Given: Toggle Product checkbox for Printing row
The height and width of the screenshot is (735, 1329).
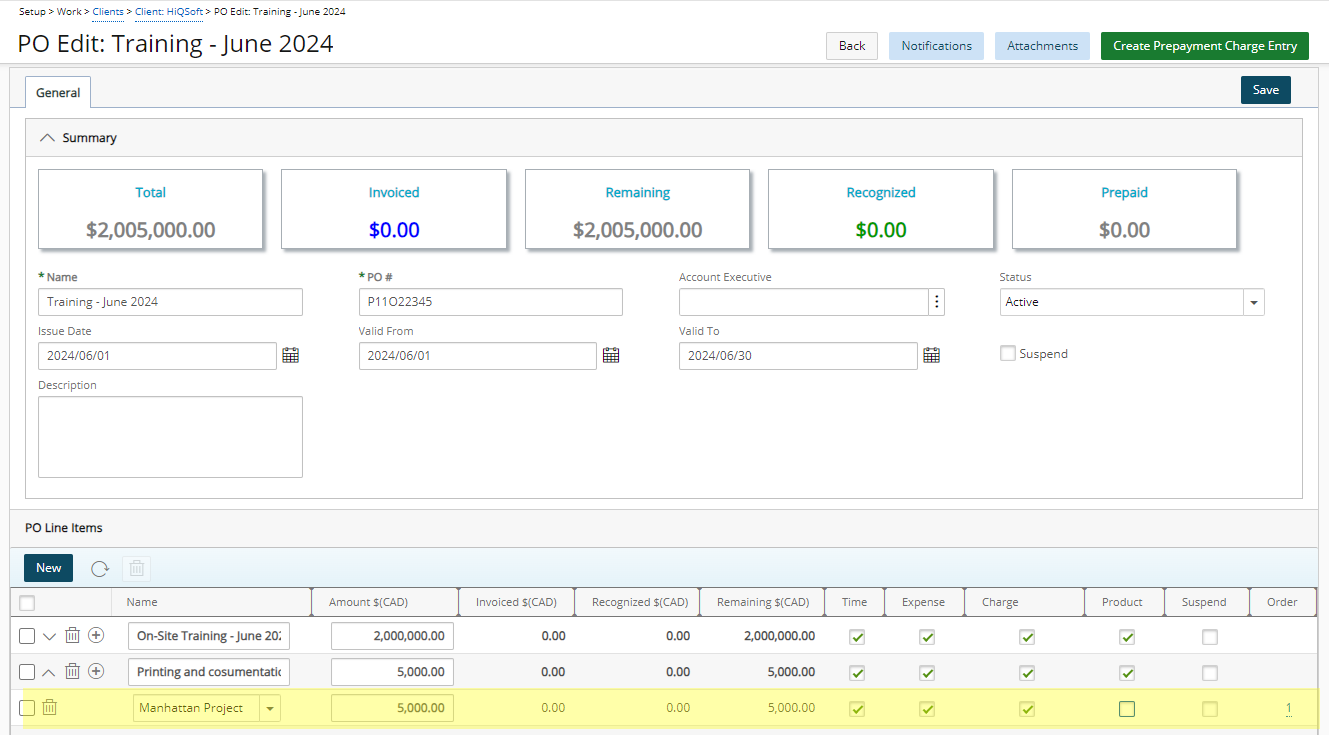Looking at the screenshot, I should 1127,673.
